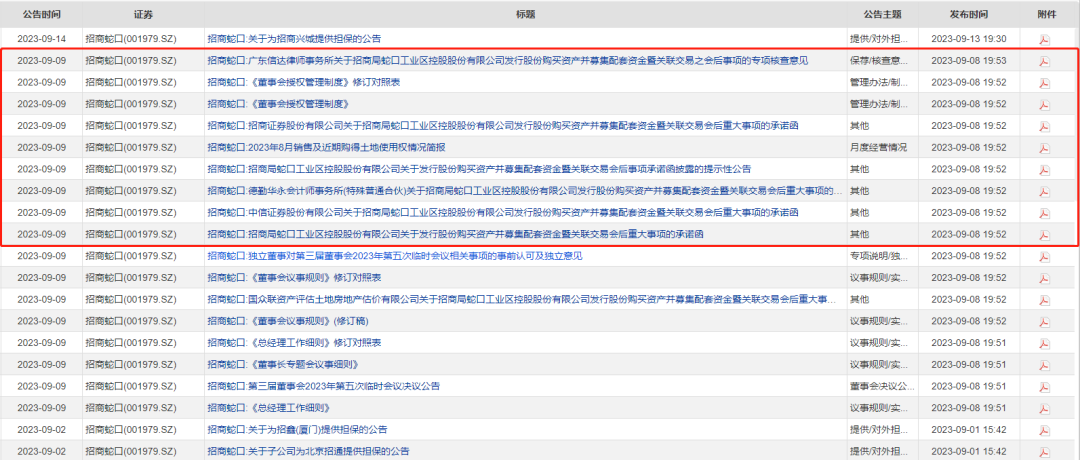Select the 月度经营情况 topic cell

(x=878, y=147)
